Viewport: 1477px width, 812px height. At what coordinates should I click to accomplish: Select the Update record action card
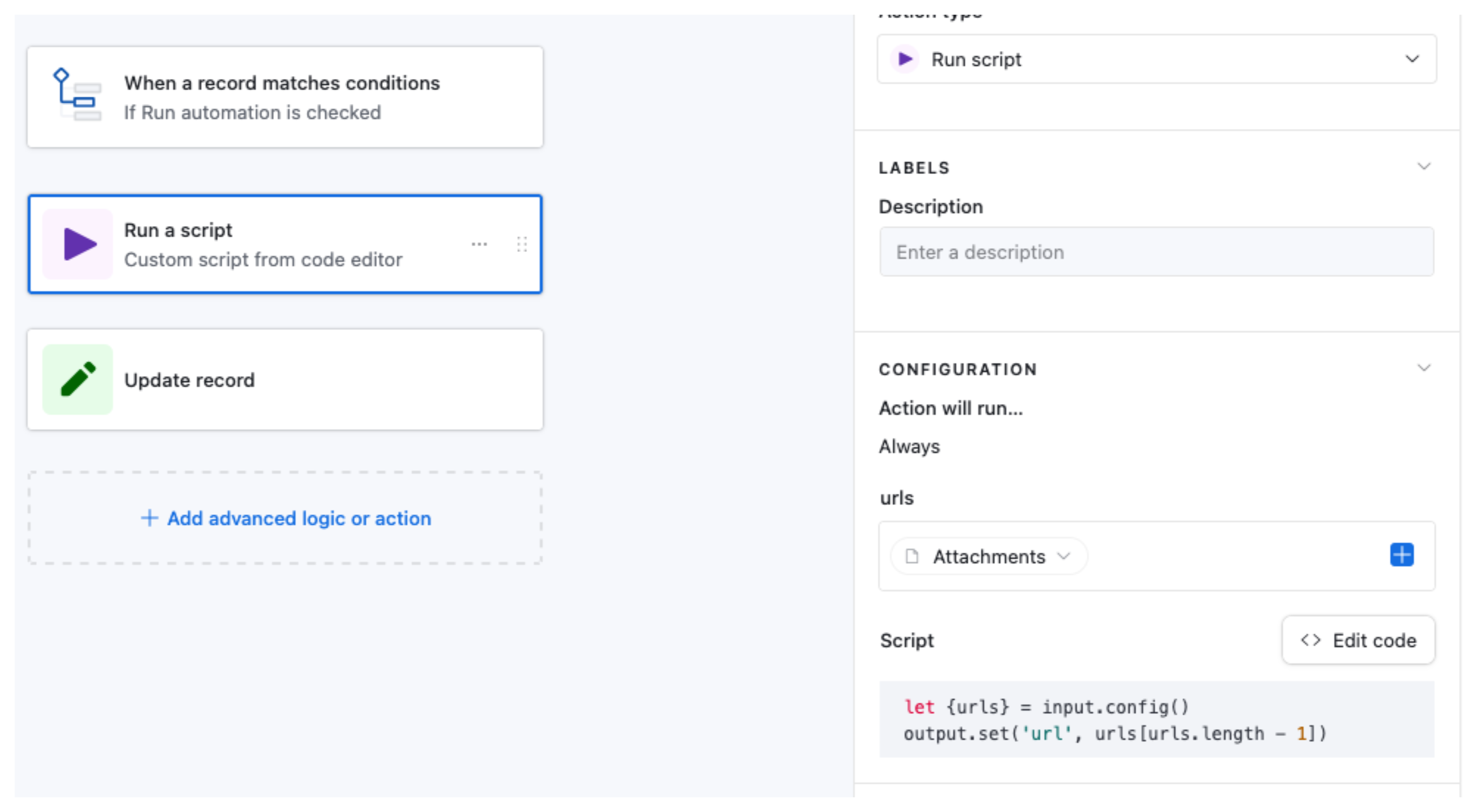[285, 380]
